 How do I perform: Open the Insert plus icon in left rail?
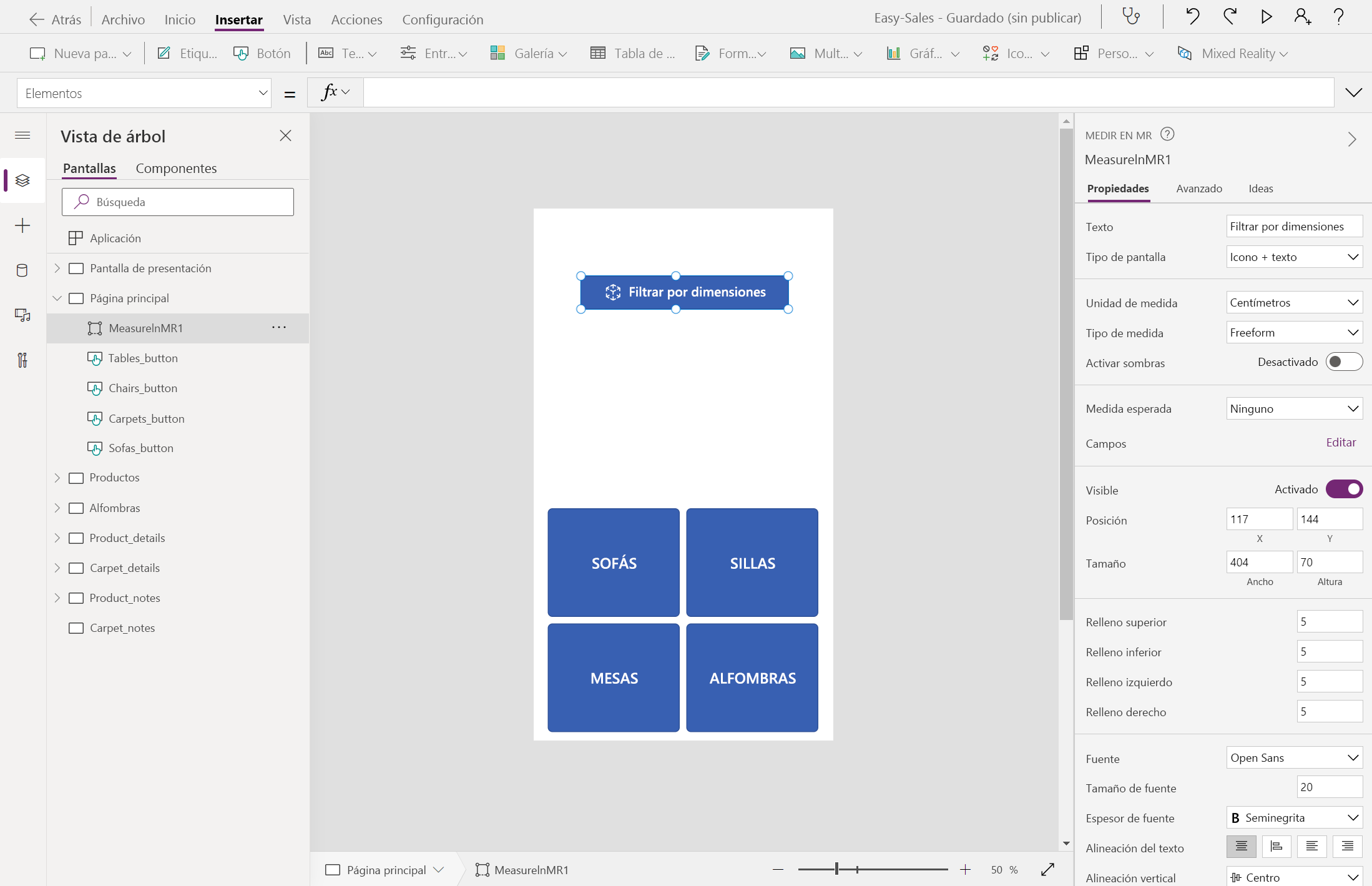tap(22, 225)
